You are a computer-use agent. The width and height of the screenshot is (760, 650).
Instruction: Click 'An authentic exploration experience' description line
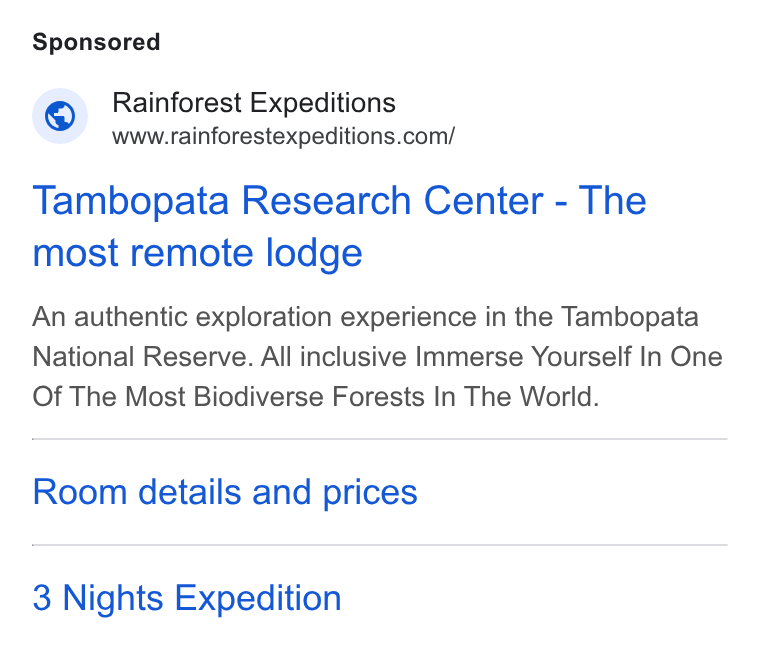pyautogui.click(x=365, y=317)
